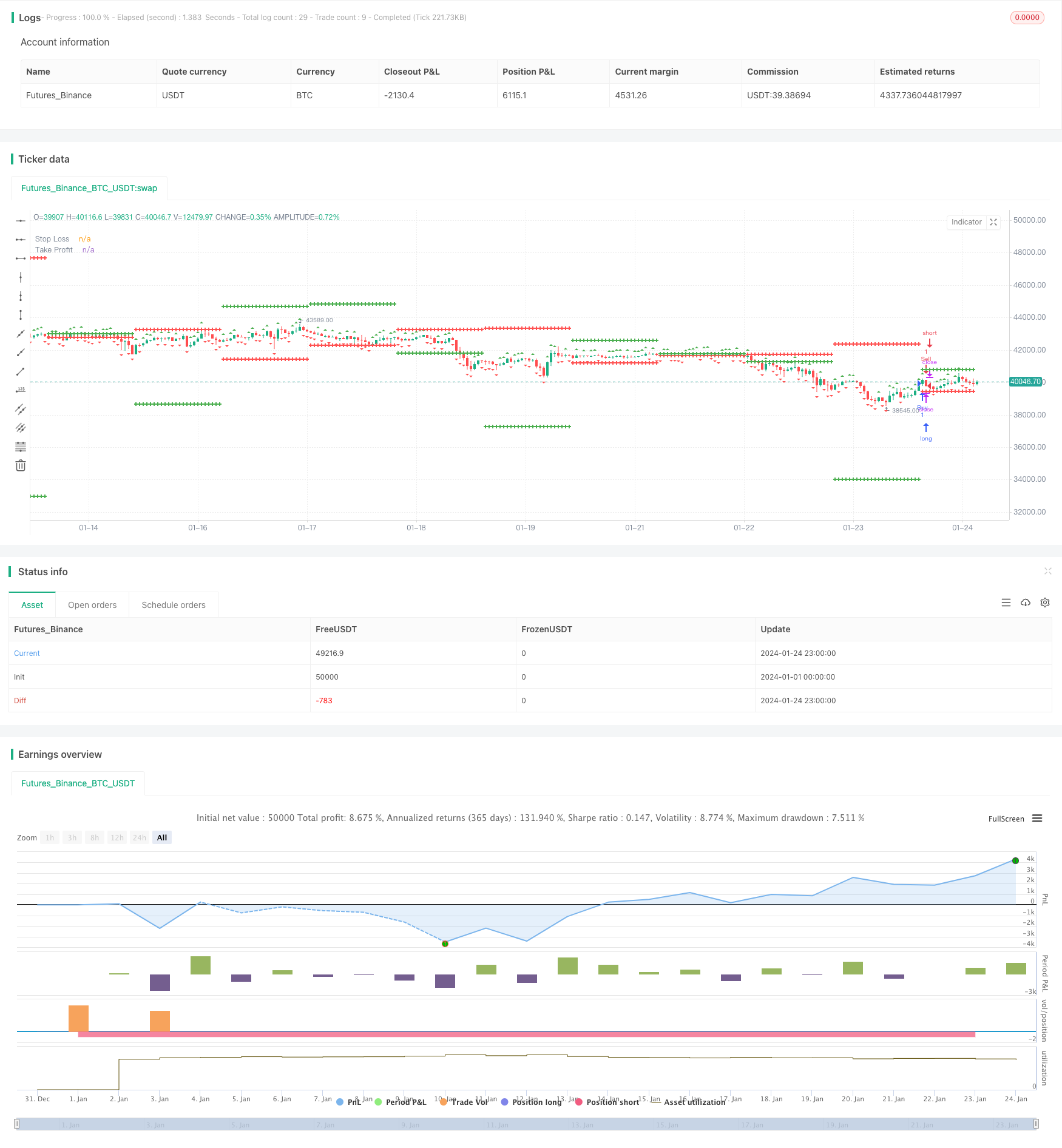Open the Indicator selector on the chart

966,222
